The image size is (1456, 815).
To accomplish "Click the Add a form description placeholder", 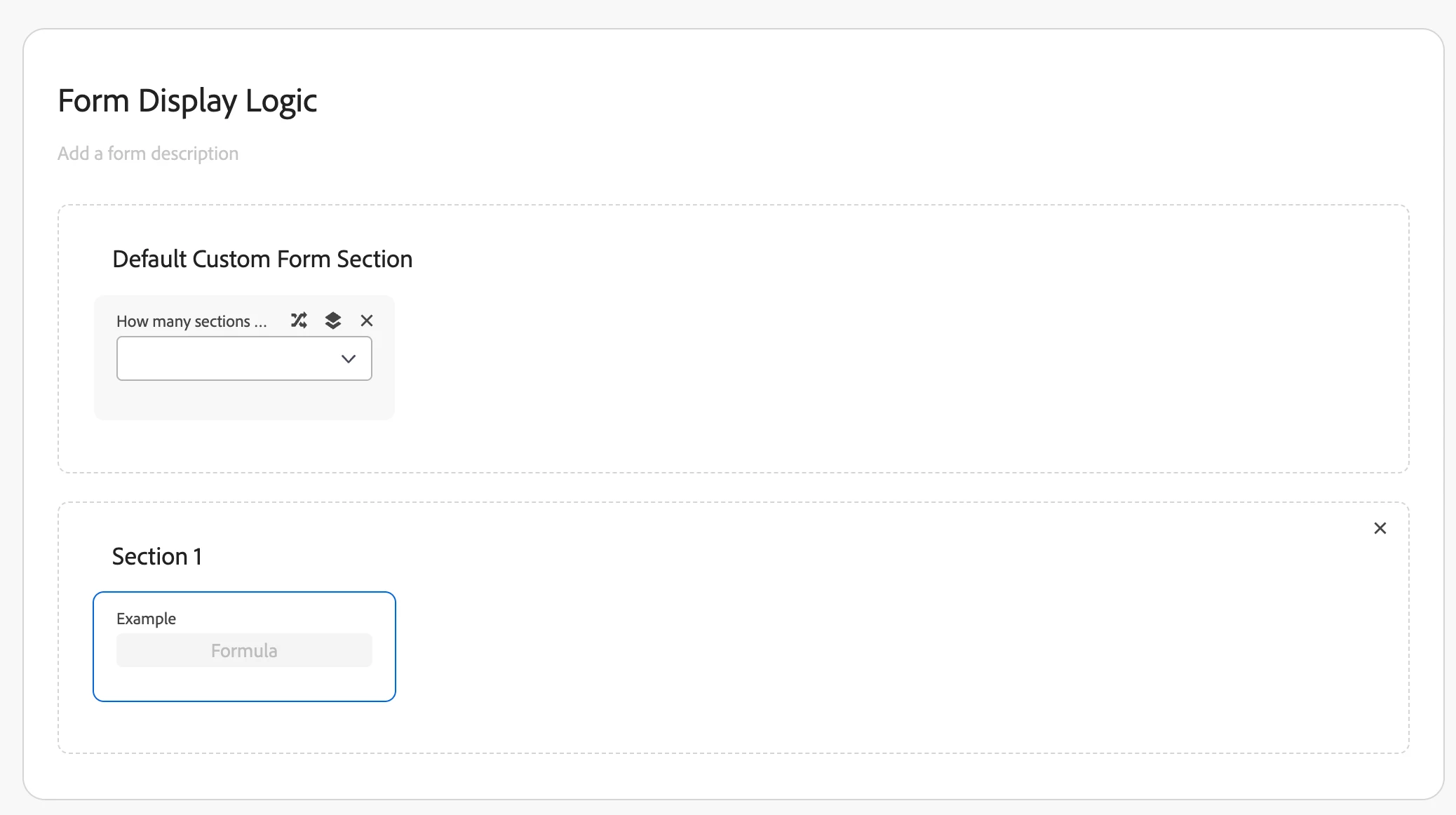I will pos(148,154).
